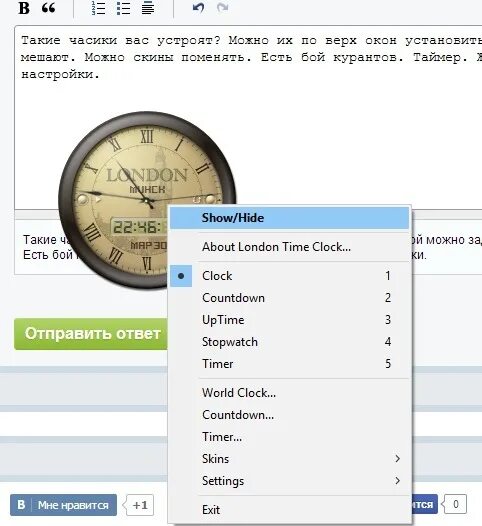Select Show/Hide in the context menu
Screen dimensions: 482x526
pos(289,218)
